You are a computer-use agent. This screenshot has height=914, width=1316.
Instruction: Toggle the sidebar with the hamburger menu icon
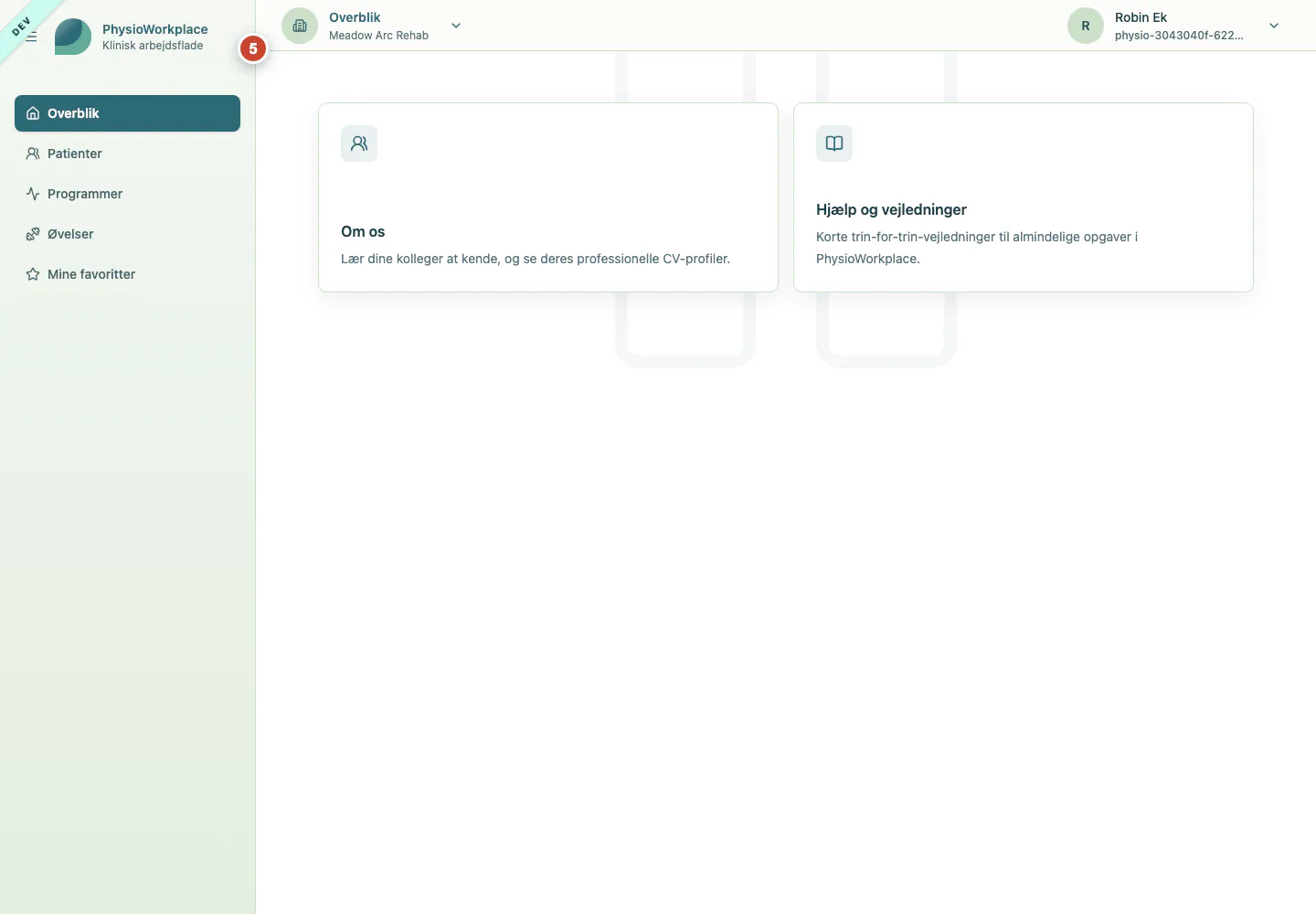point(31,37)
